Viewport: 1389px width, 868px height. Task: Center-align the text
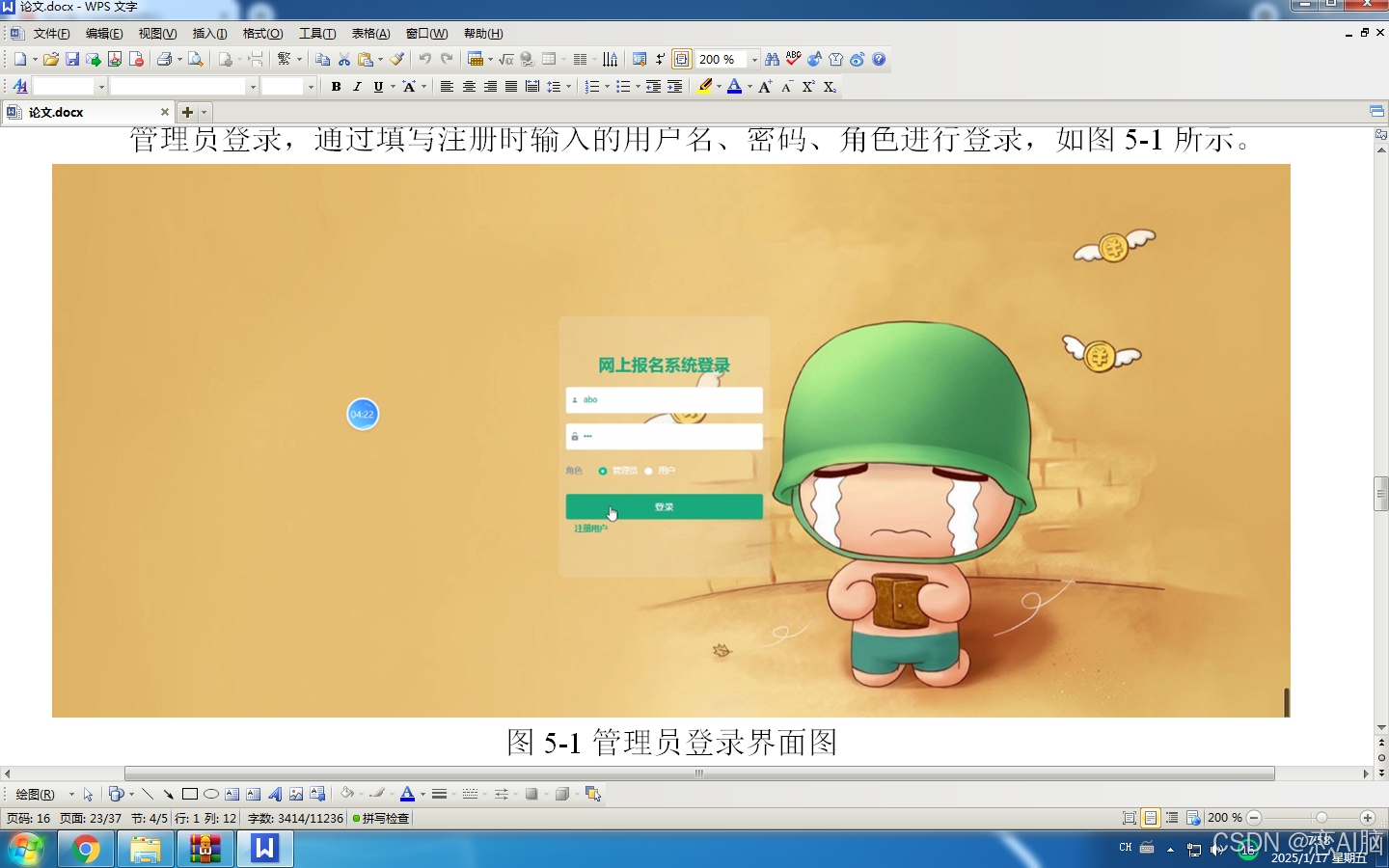(x=469, y=87)
